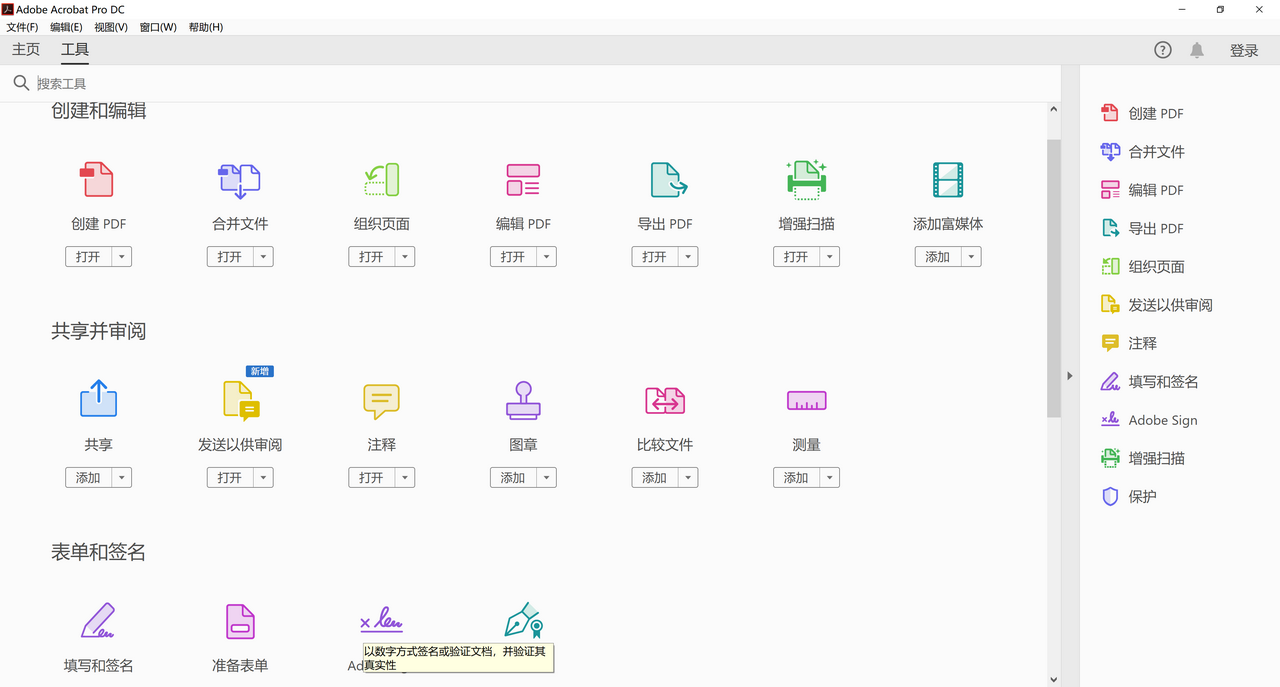Image resolution: width=1280 pixels, height=687 pixels.
Task: Open 导出 PDF shortcut in the right sidebar
Action: point(1142,228)
